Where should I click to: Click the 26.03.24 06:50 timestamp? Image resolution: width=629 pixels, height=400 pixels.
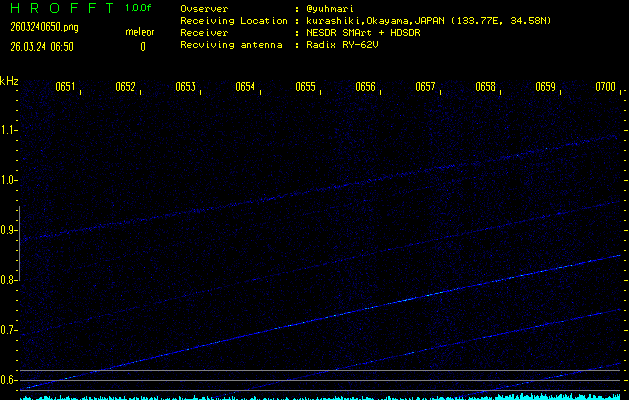coord(41,46)
